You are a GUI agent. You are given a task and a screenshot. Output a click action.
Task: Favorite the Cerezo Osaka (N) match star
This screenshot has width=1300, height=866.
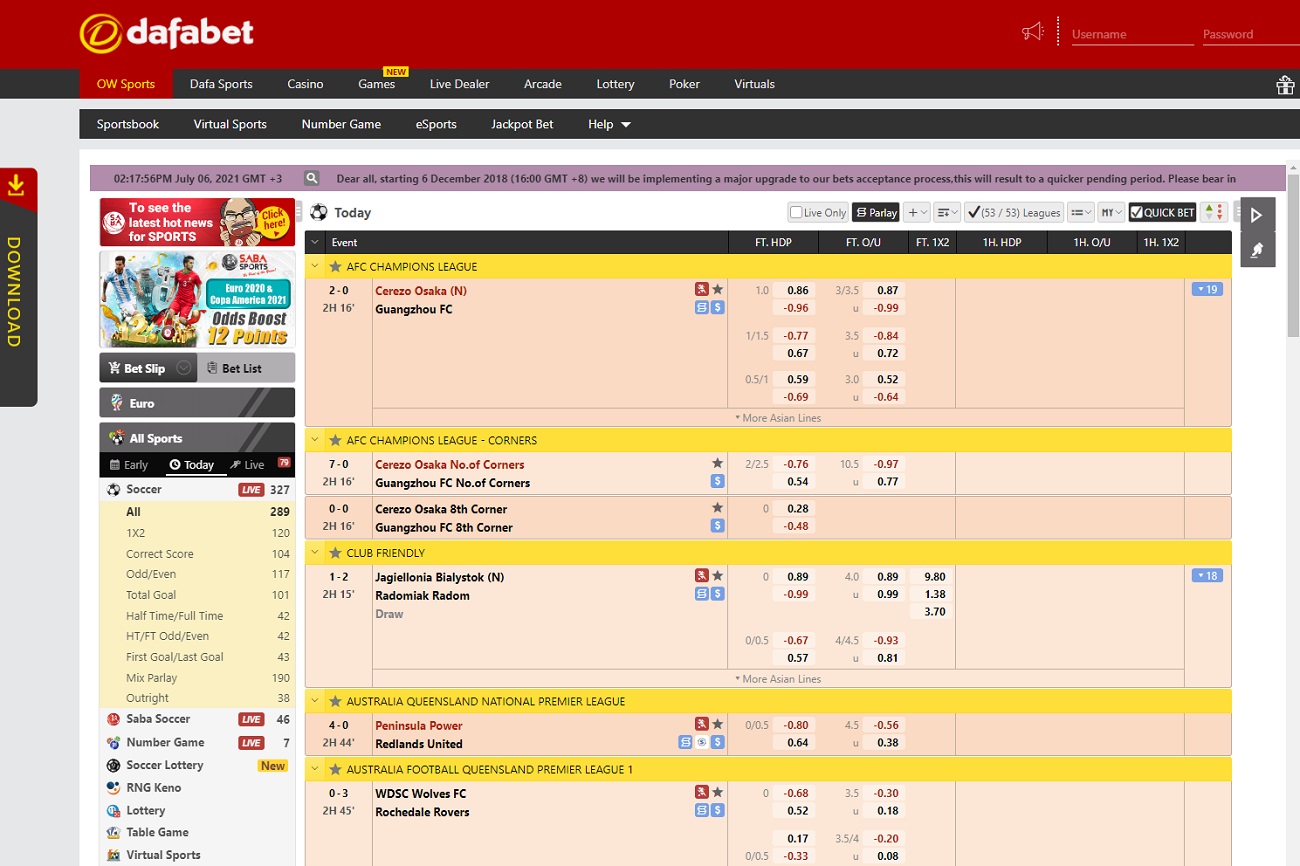[x=717, y=290]
